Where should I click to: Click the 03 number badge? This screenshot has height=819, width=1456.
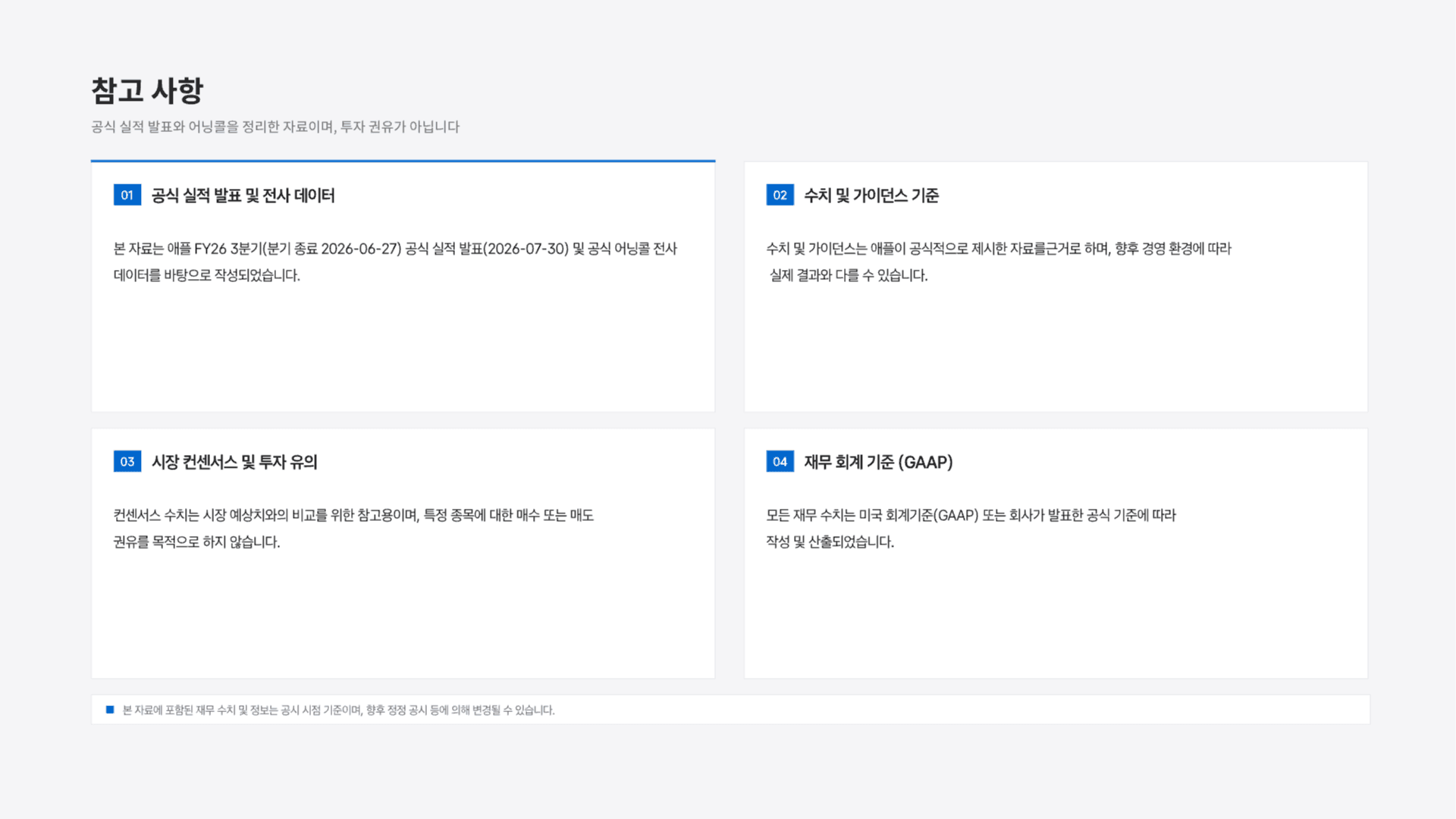(127, 462)
